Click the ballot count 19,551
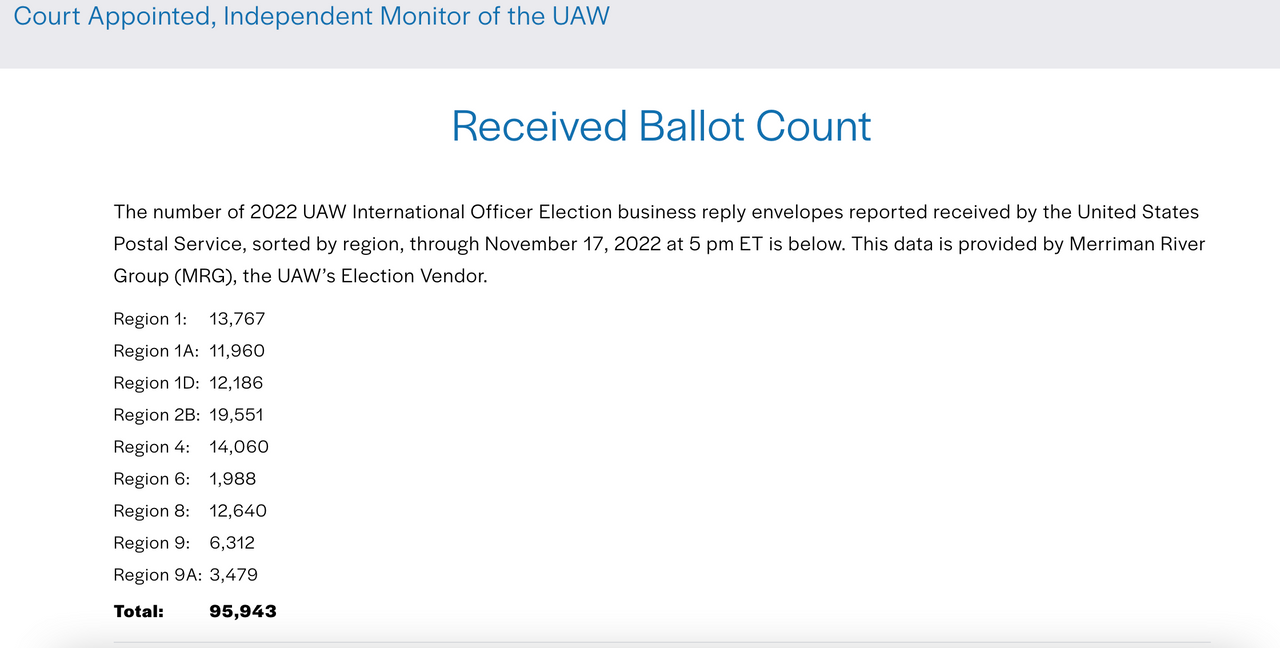Viewport: 1280px width, 648px height. (236, 415)
